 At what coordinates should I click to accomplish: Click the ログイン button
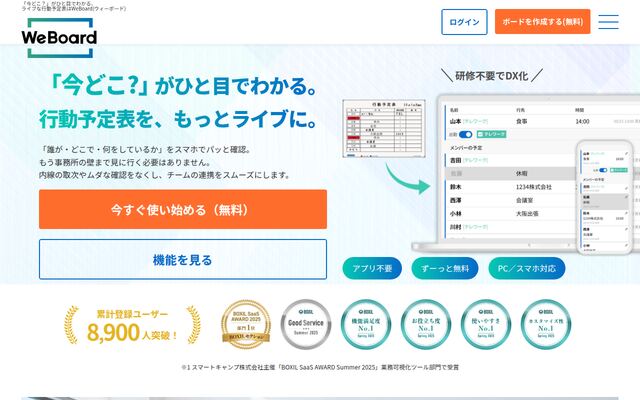(x=464, y=22)
